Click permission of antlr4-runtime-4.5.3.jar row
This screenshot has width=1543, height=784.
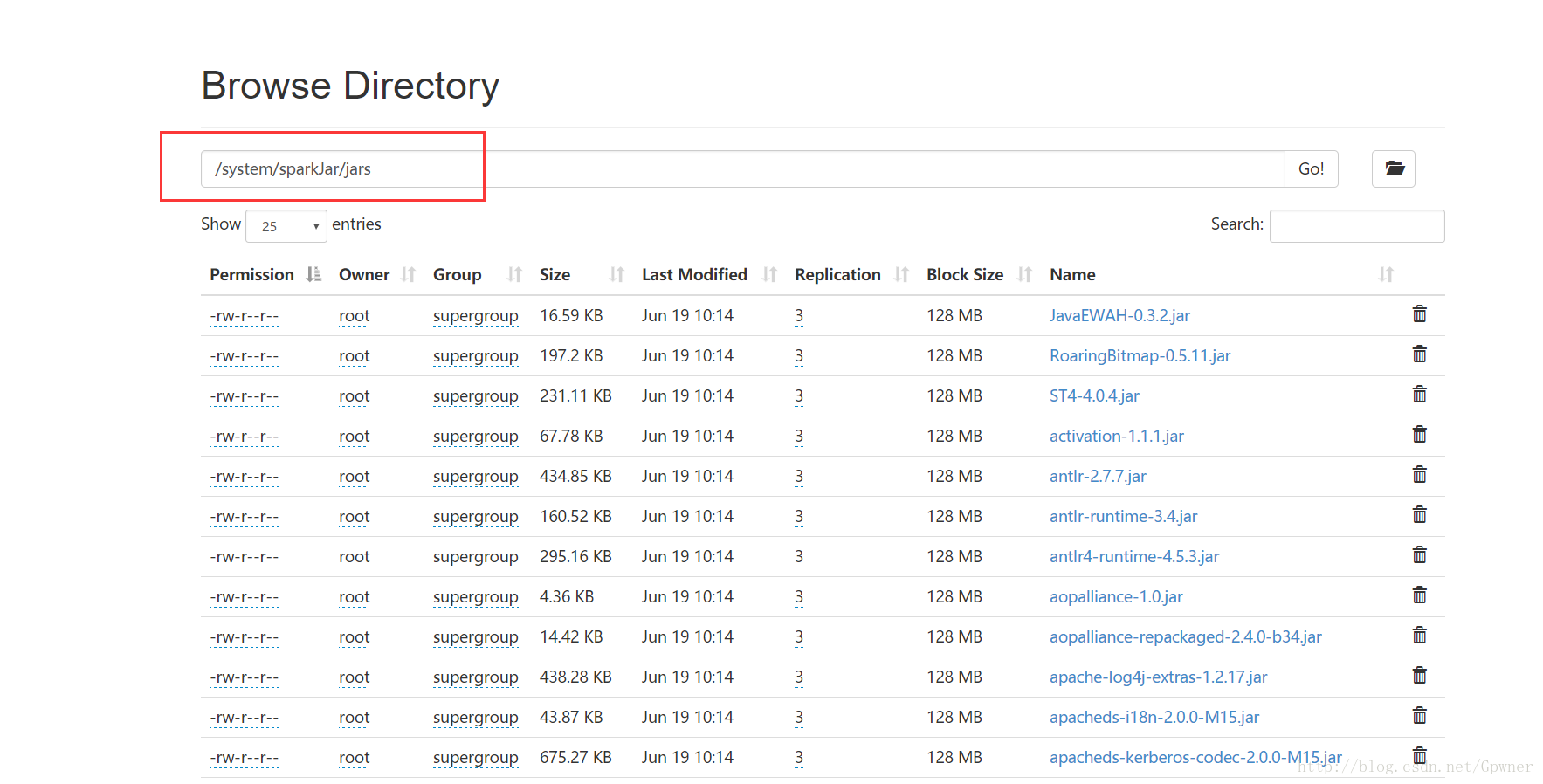[x=245, y=557]
